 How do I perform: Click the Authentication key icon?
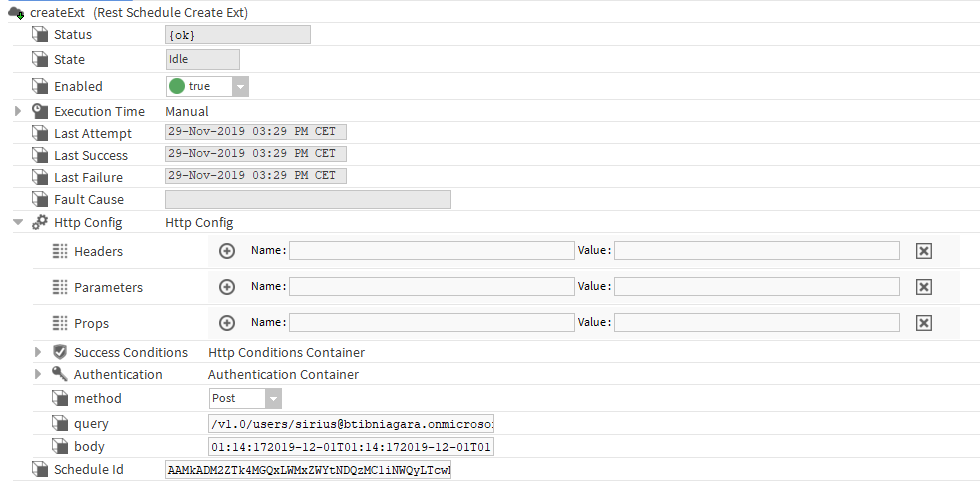click(60, 374)
